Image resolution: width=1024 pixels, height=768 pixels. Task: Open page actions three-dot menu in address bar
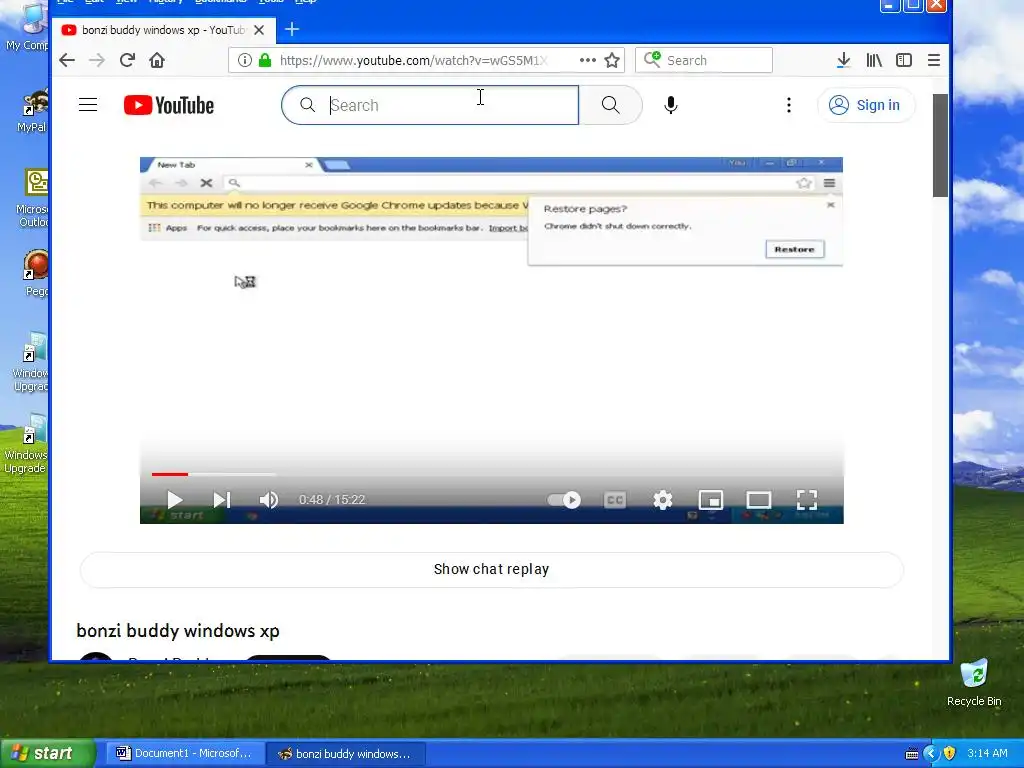tap(587, 60)
